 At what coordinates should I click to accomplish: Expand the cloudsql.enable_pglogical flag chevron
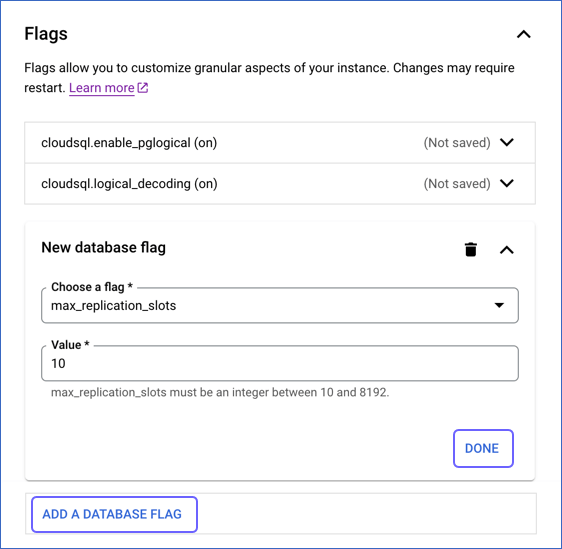click(x=507, y=142)
